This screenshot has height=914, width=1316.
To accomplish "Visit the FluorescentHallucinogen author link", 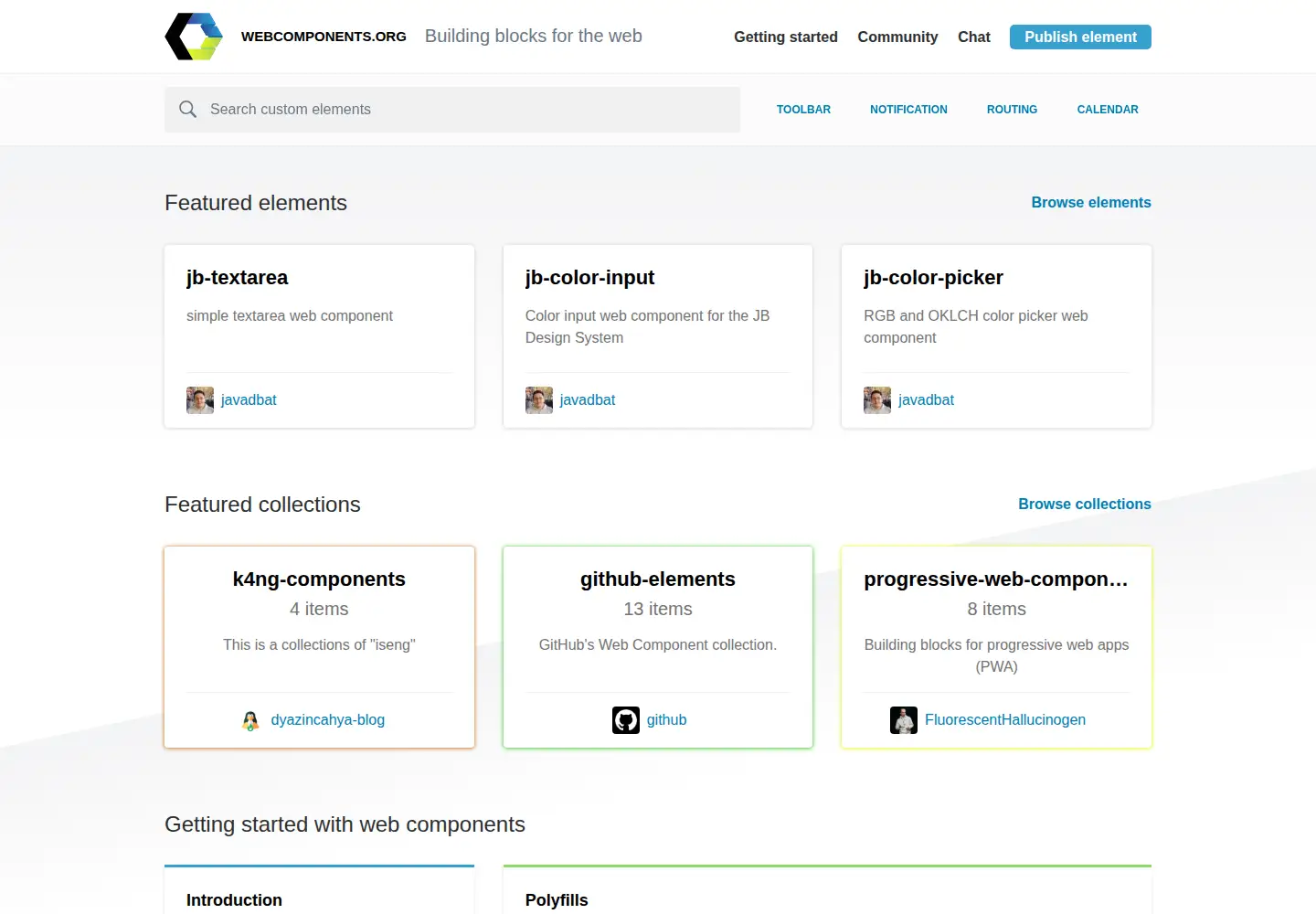I will pos(1005,720).
